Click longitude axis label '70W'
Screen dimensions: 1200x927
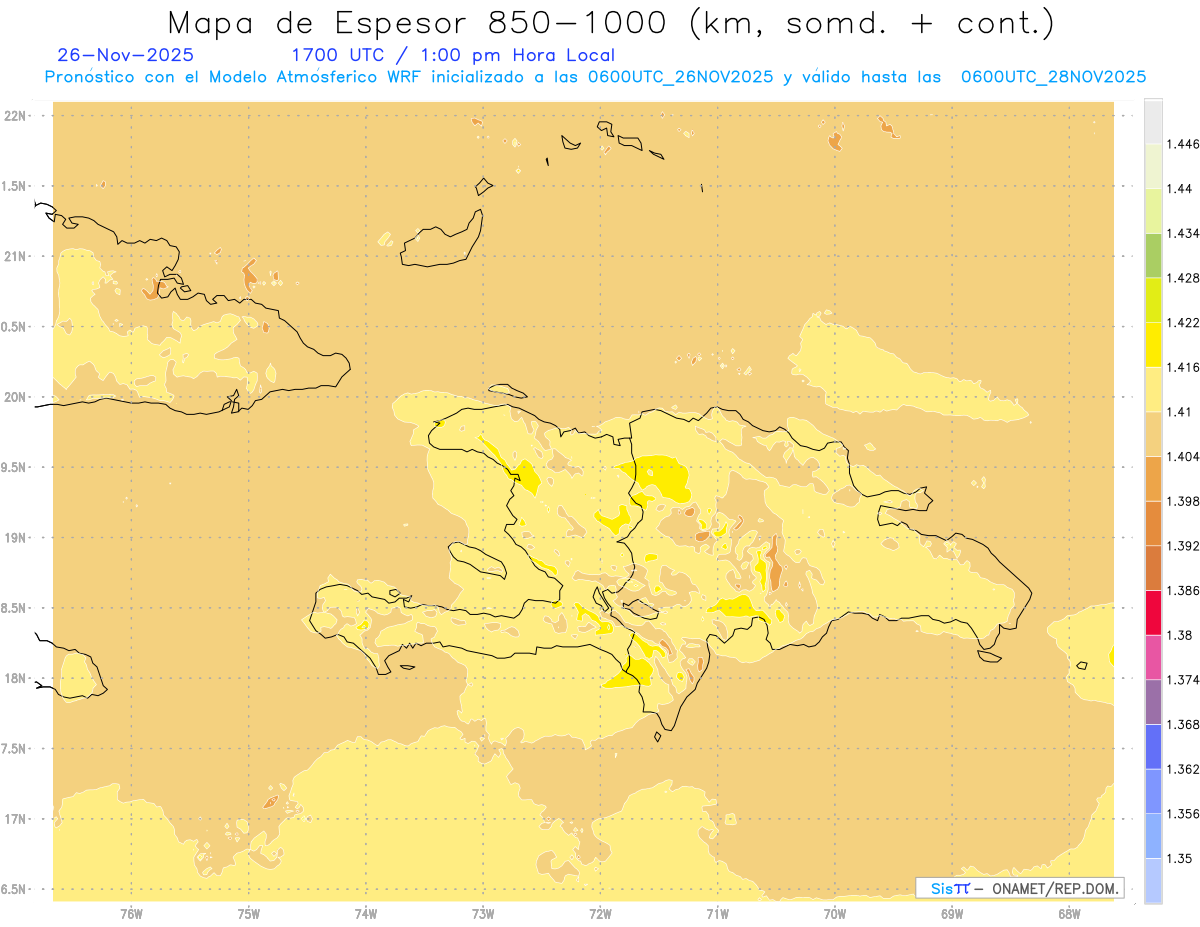(x=835, y=914)
